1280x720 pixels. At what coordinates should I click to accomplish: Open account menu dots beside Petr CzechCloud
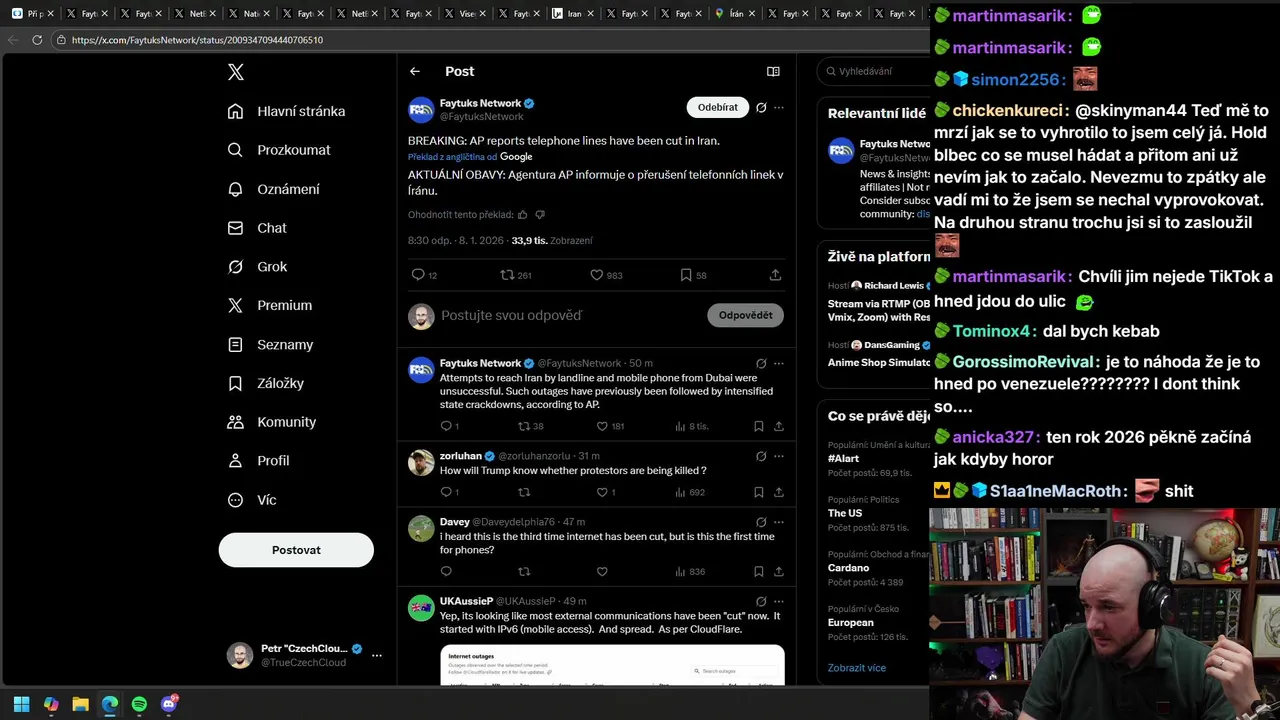coord(377,656)
